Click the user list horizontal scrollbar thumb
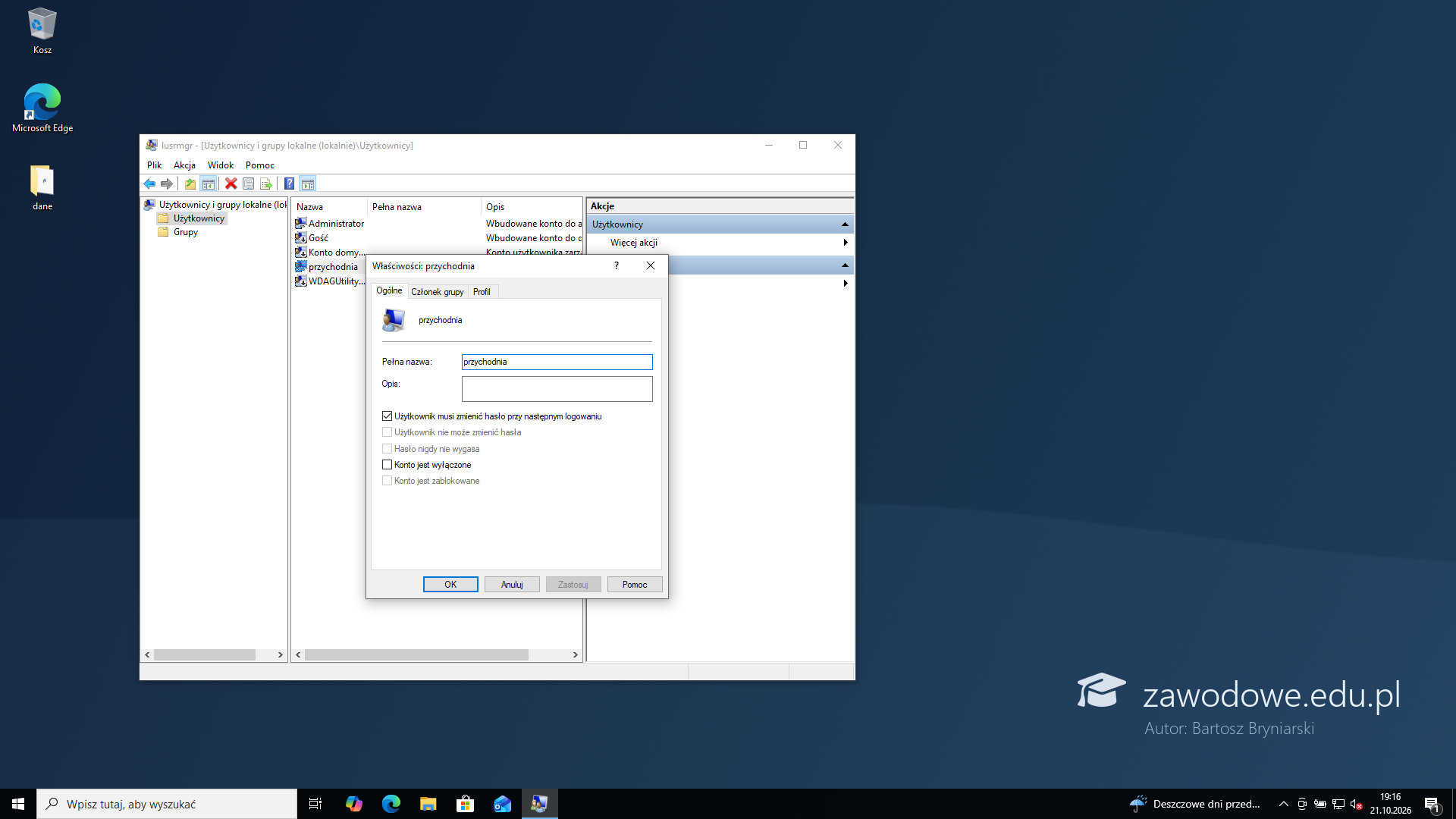Viewport: 1456px width, 819px height. (x=416, y=654)
